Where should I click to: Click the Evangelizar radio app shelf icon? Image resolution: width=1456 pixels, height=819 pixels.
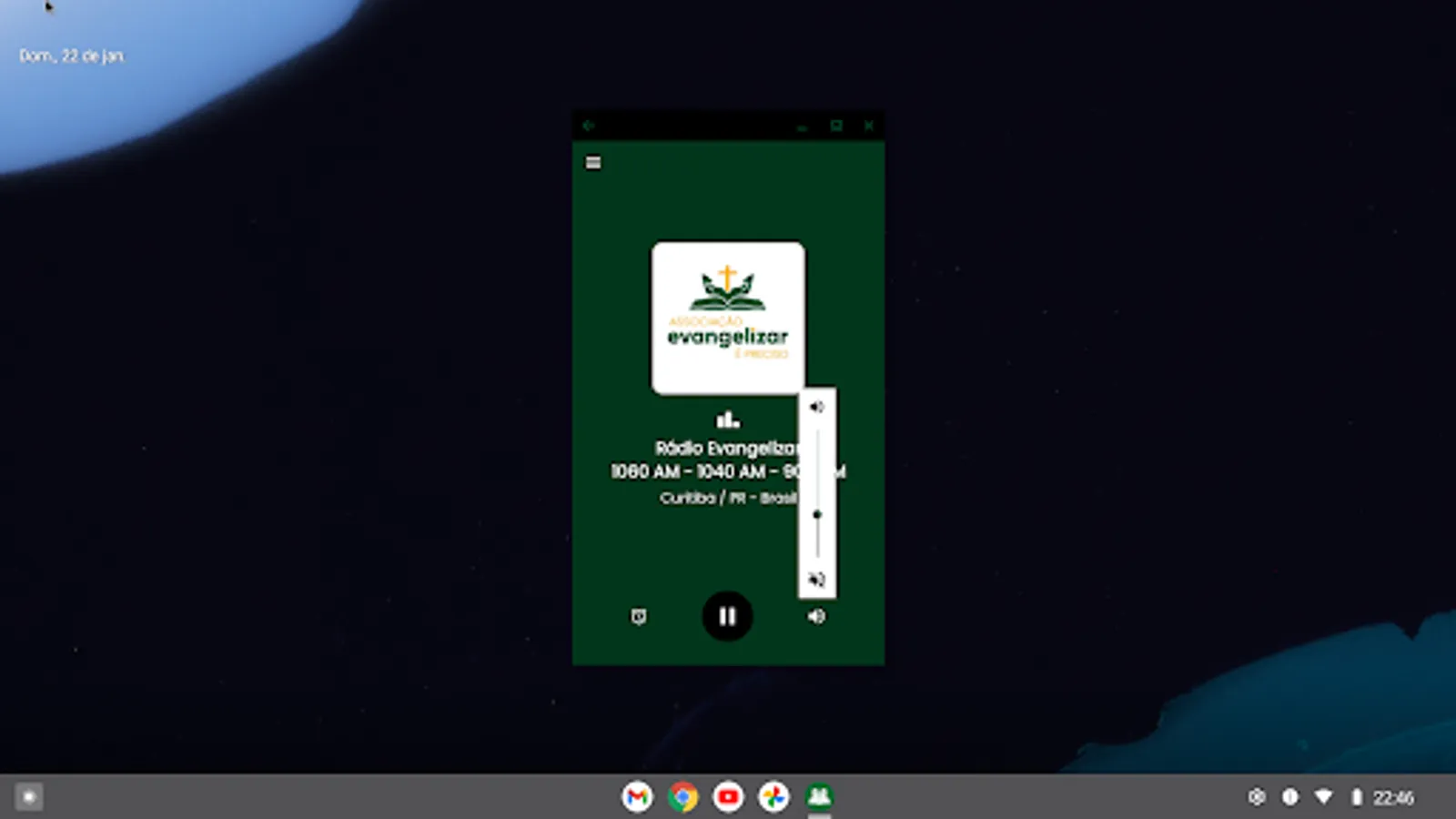pos(819,797)
